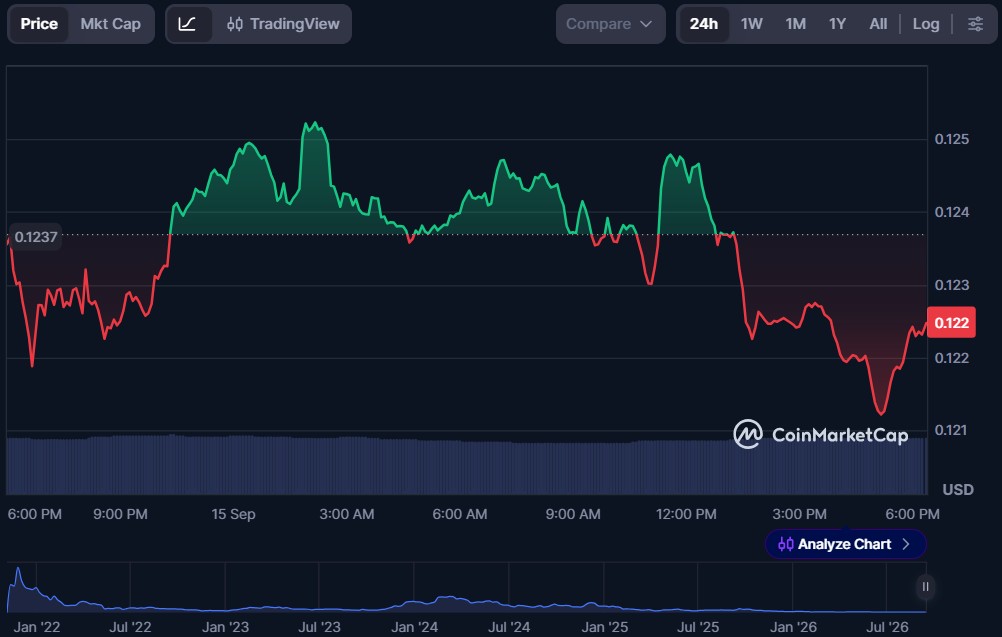Expand the Compare dropdown

[610, 24]
